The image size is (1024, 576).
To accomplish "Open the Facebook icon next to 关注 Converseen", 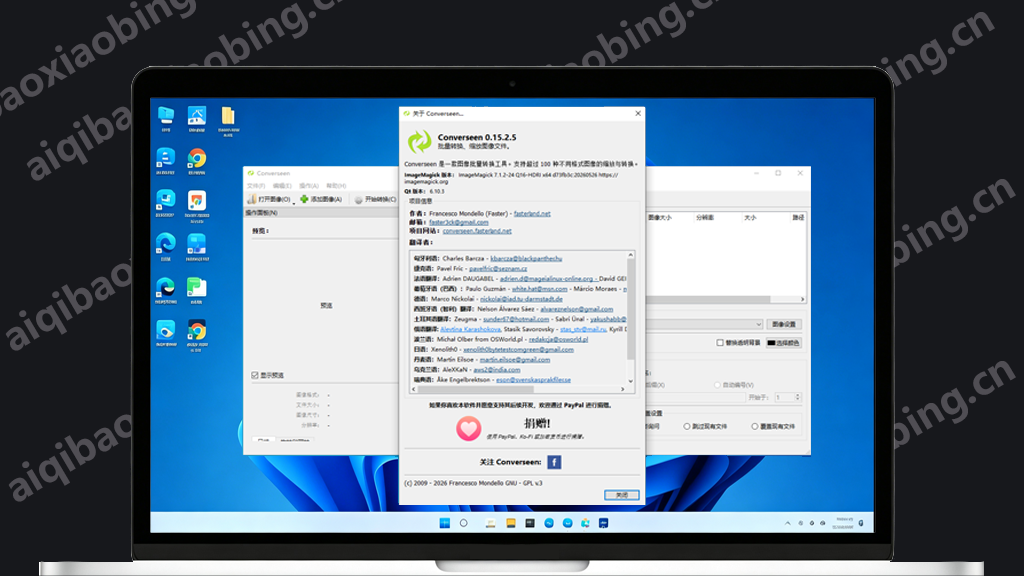I will click(x=554, y=462).
